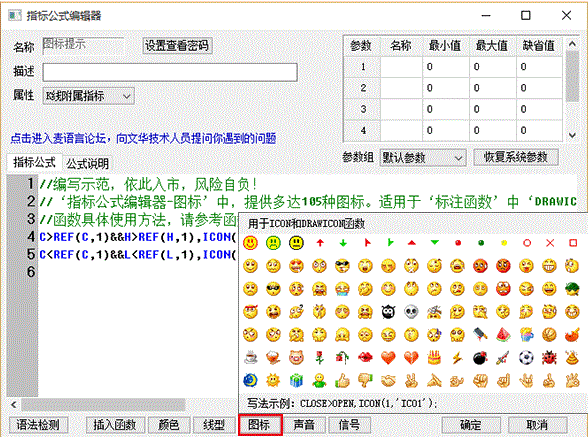
Task: Click the parameter table scroll-down arrow
Action: [x=572, y=135]
